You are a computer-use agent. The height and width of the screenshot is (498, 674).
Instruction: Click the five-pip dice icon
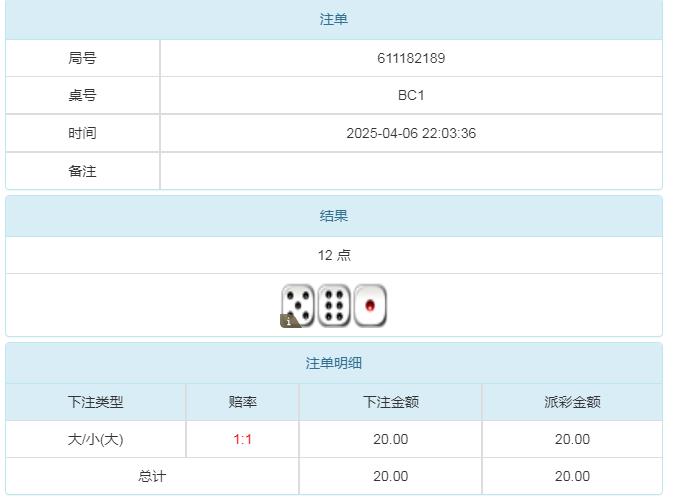(x=299, y=304)
